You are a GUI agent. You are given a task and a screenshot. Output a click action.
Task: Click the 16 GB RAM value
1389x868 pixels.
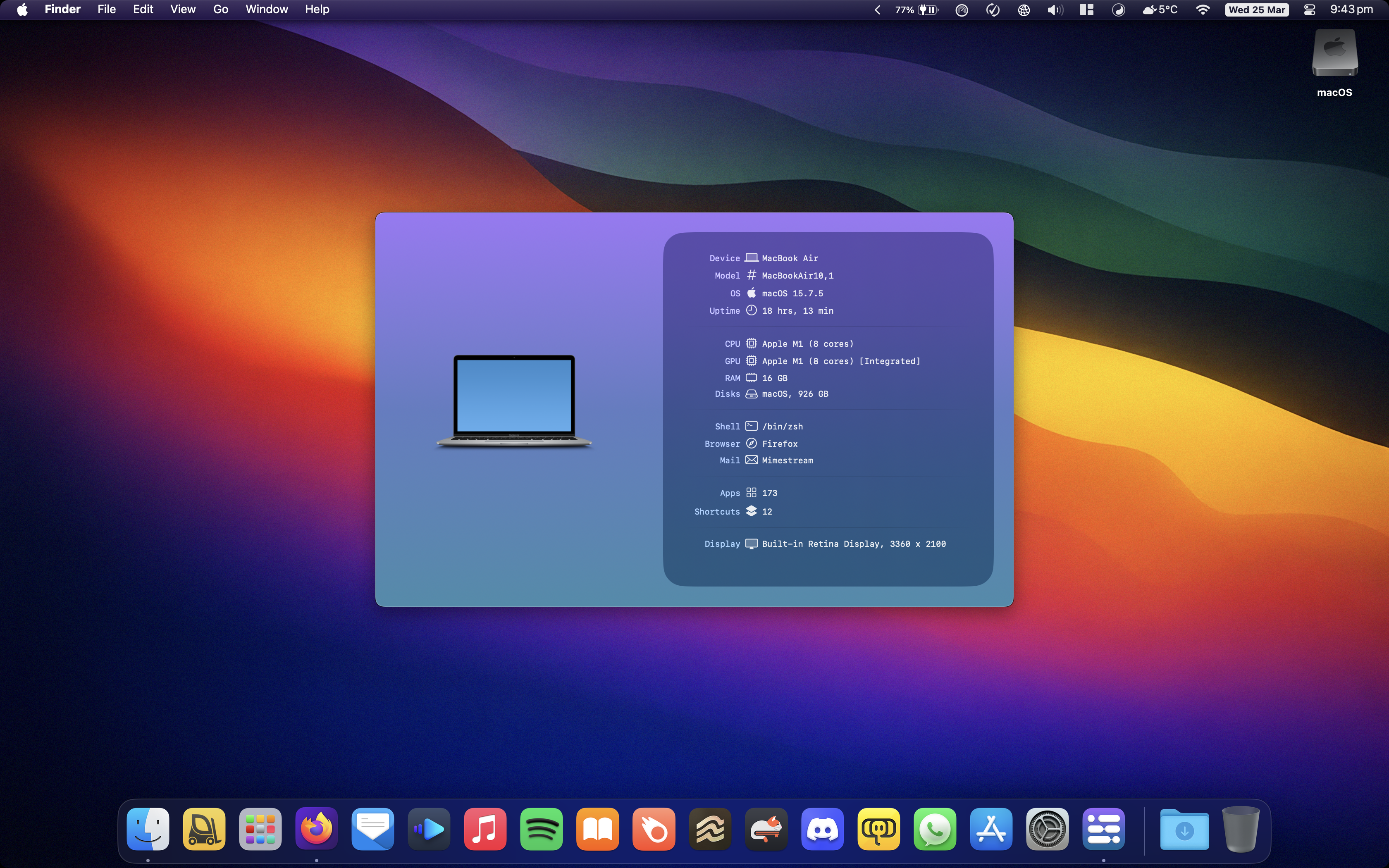pos(775,378)
